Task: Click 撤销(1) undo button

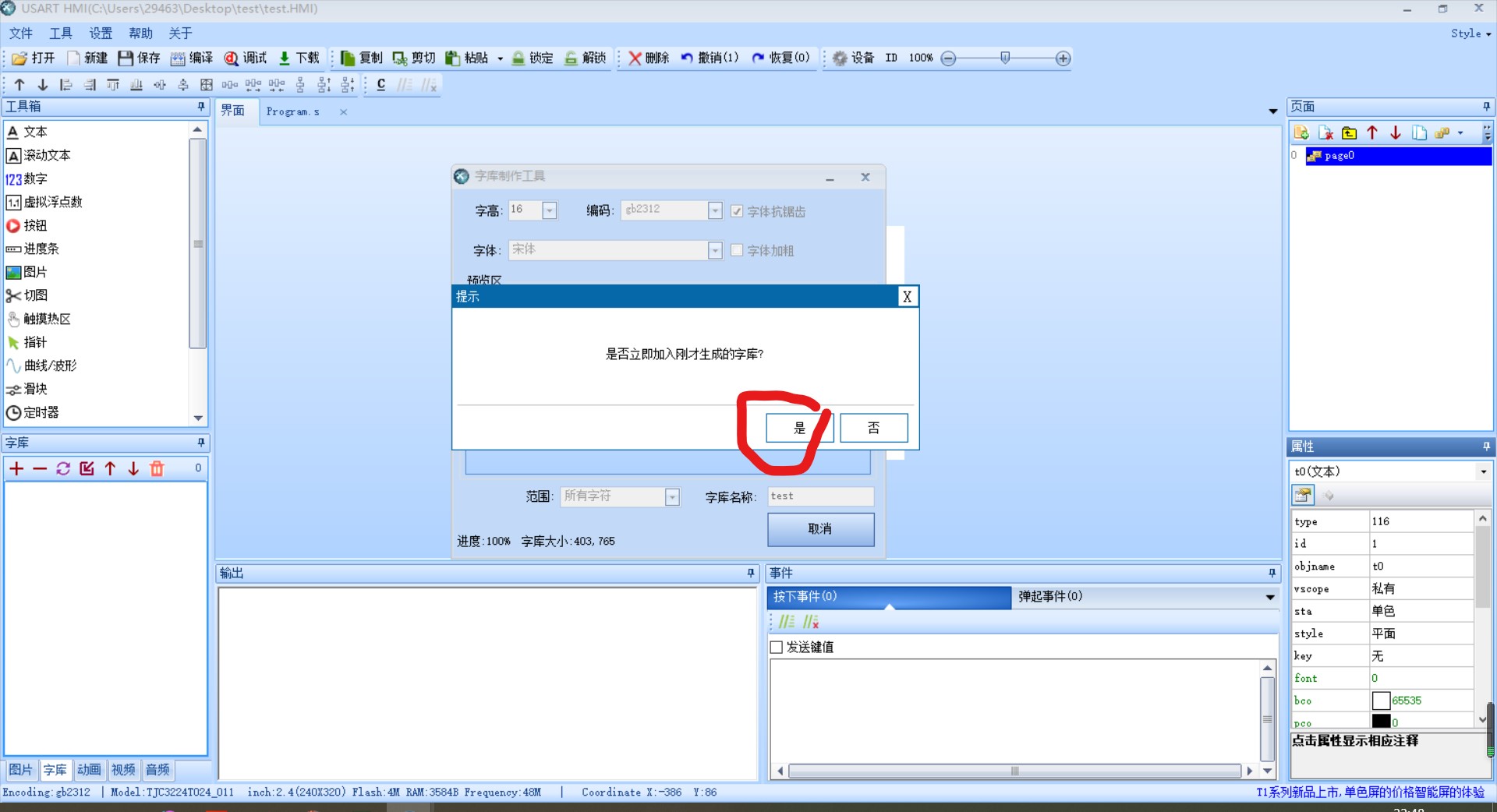Action: 710,58
